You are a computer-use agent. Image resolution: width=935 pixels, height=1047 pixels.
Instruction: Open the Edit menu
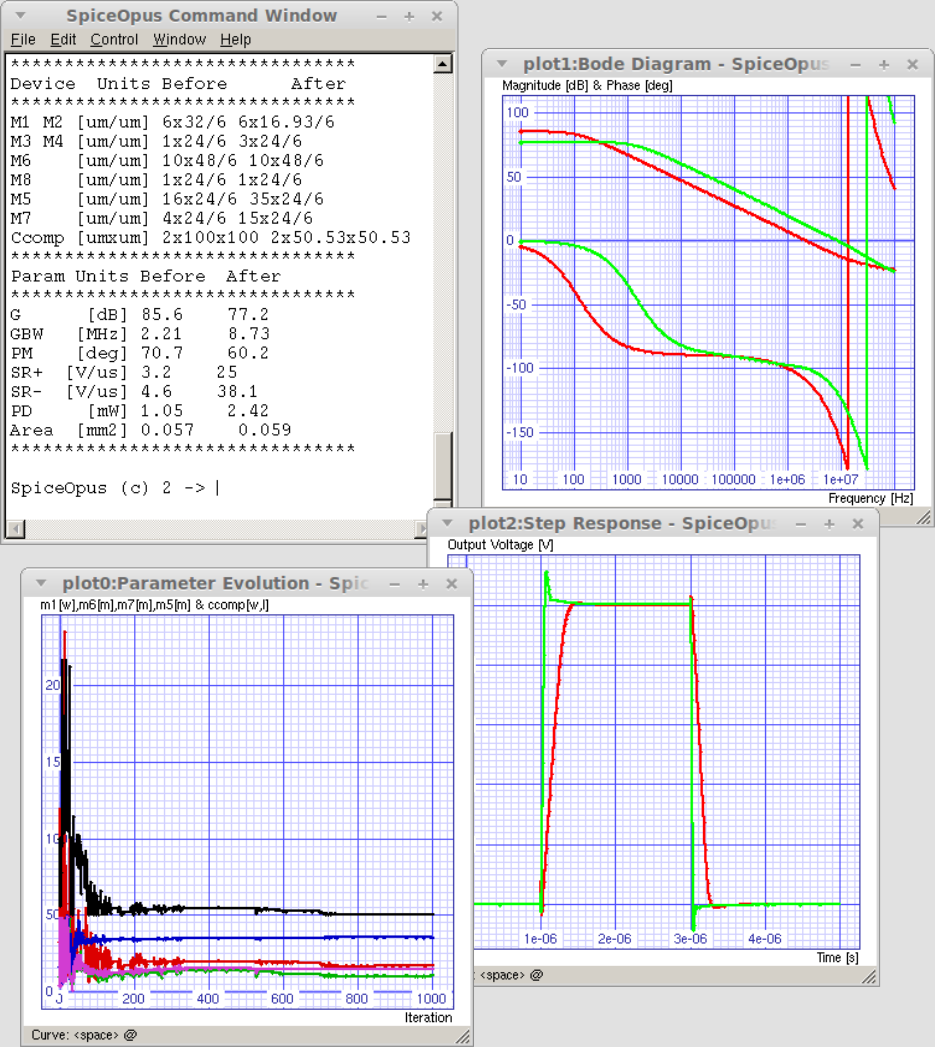click(63, 39)
